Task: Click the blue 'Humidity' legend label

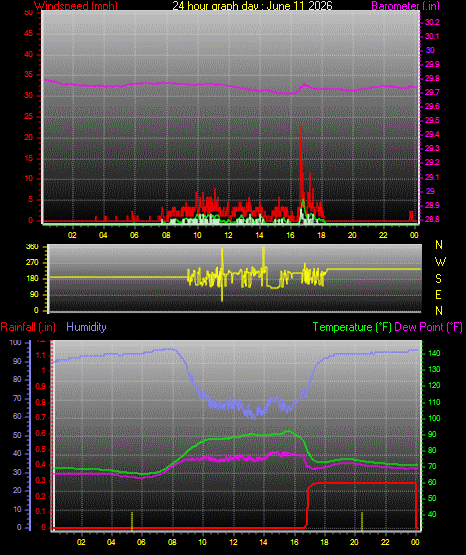Action: 86,327
